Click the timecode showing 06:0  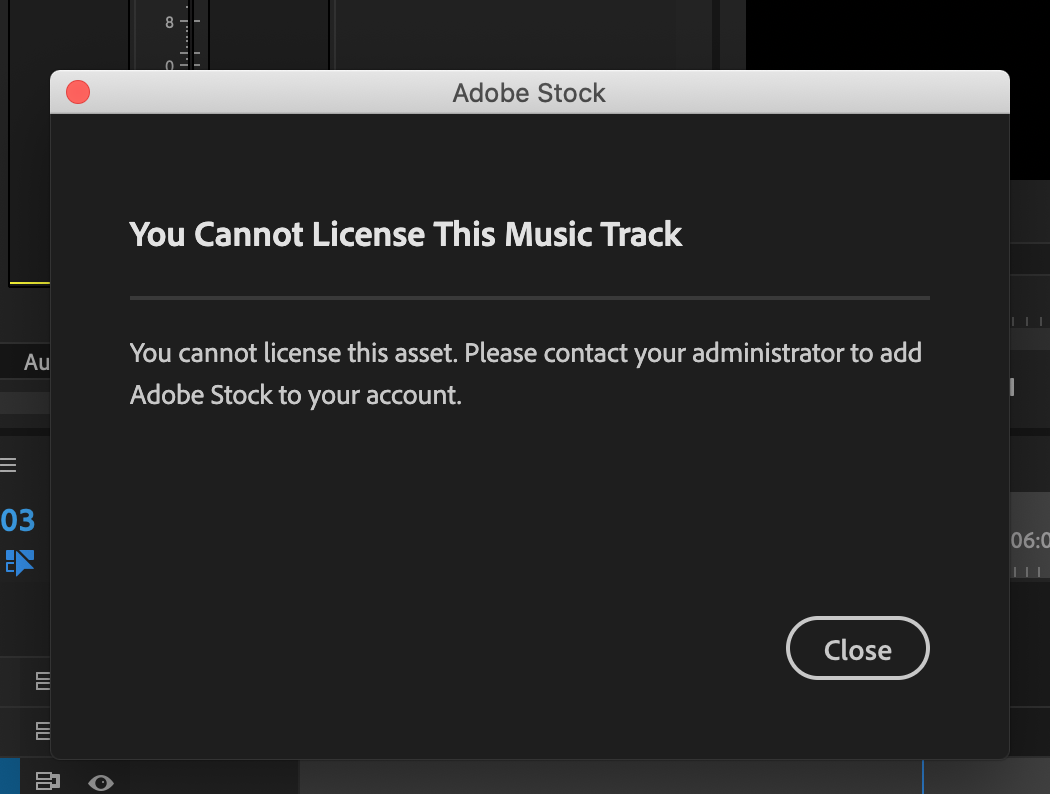(1030, 540)
